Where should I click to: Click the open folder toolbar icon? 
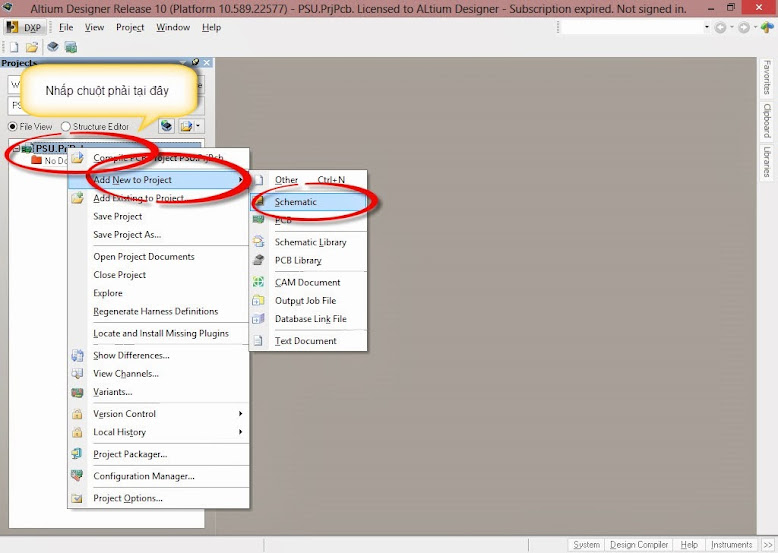[32, 47]
